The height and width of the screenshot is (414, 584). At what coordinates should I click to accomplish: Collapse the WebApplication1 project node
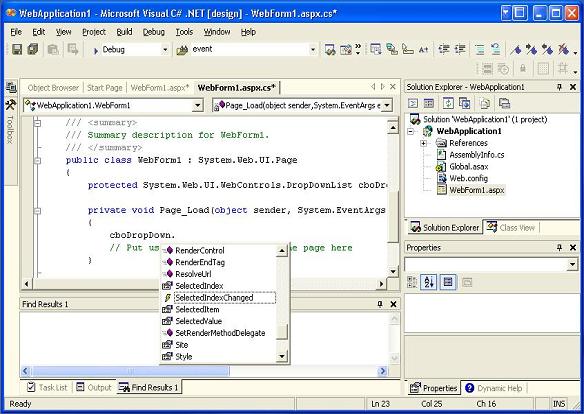410,131
